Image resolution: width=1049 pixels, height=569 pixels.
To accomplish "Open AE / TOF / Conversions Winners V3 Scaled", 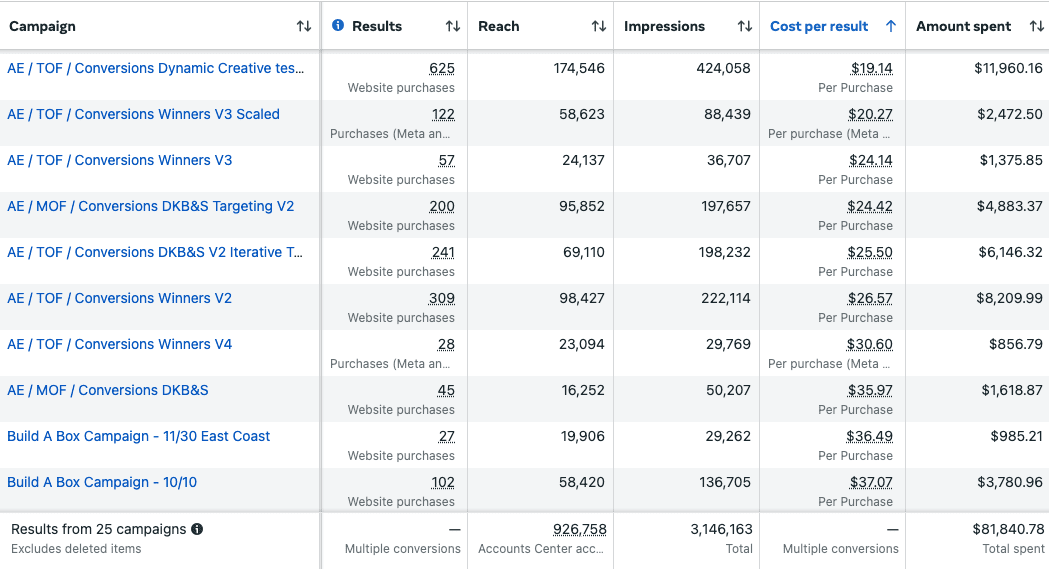I will click(143, 114).
